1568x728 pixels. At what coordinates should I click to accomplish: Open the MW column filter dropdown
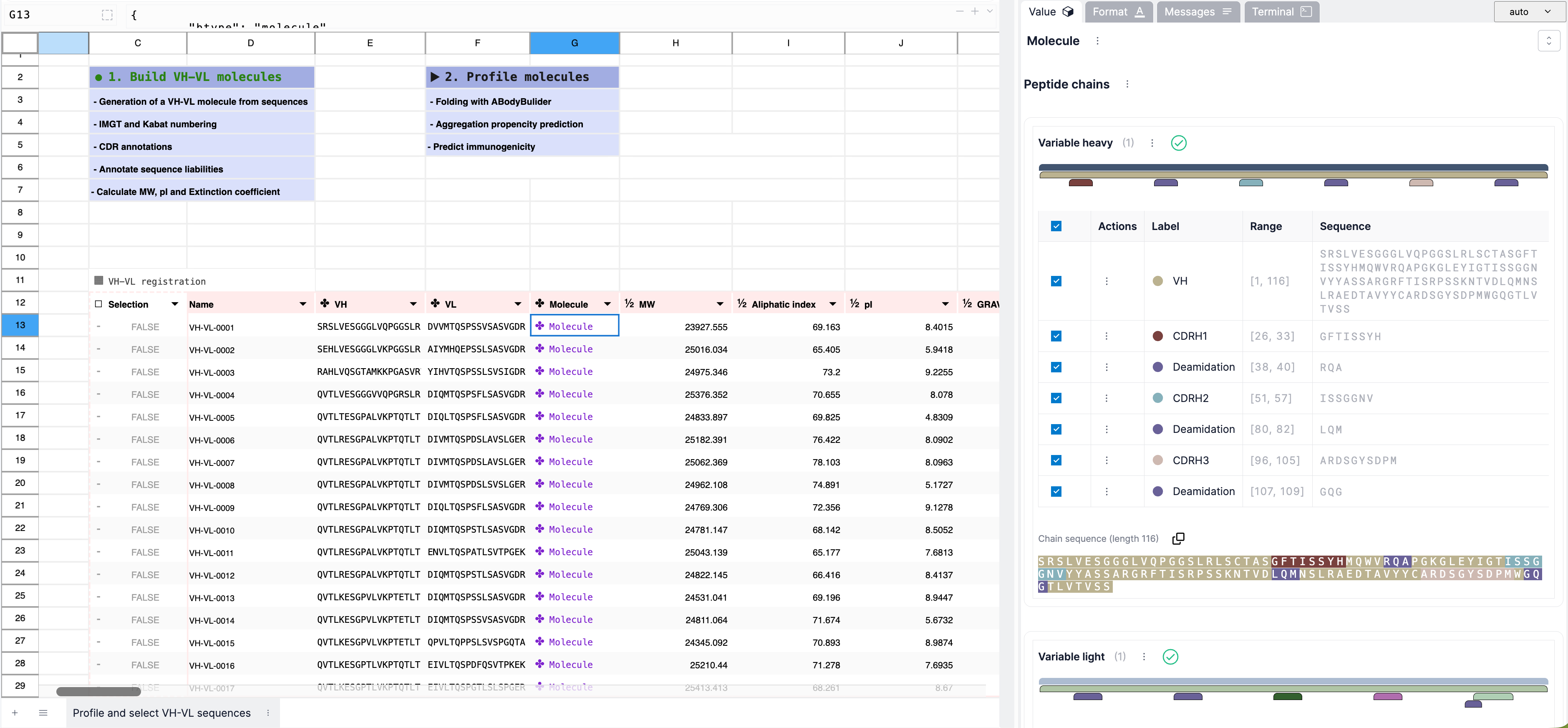coord(720,304)
